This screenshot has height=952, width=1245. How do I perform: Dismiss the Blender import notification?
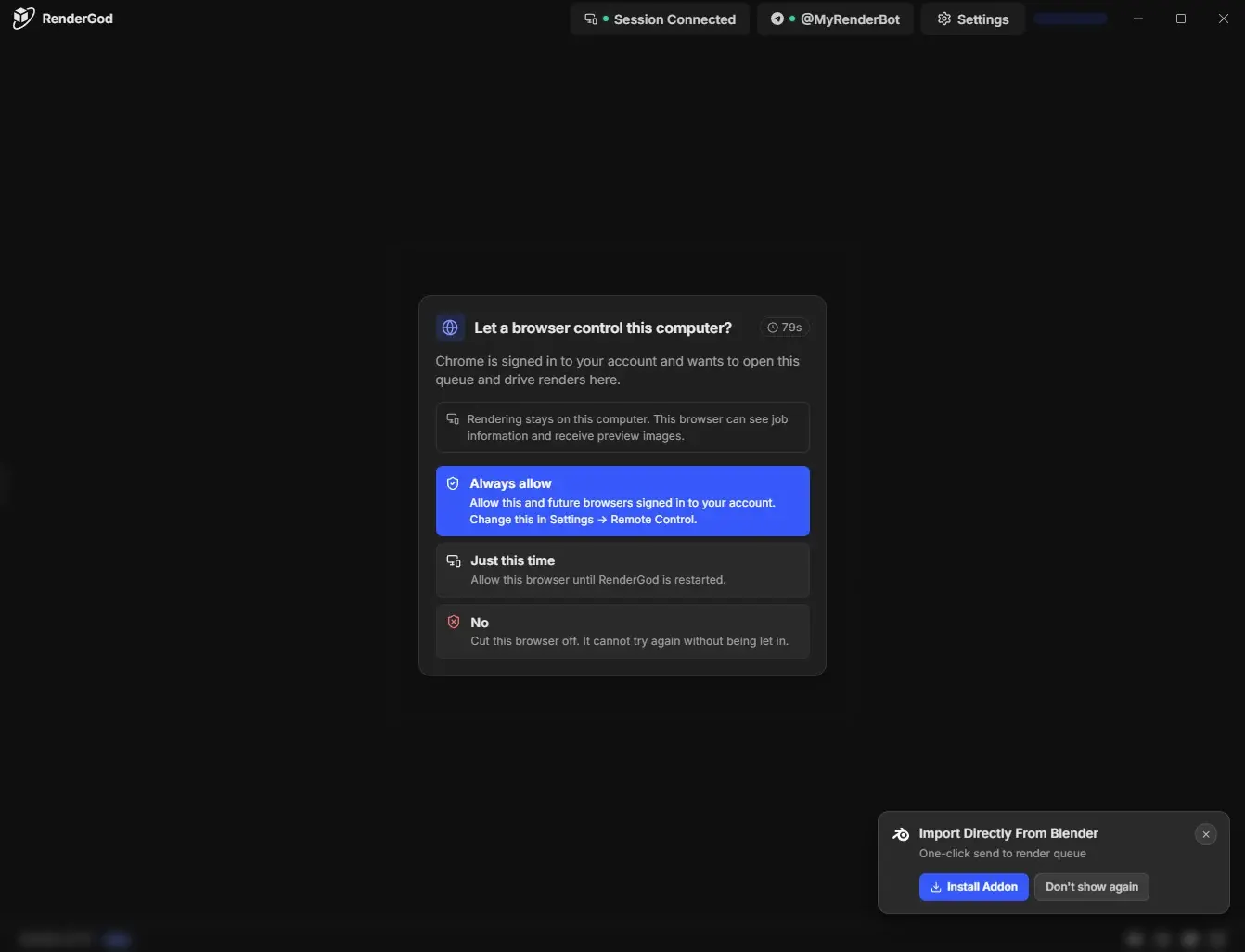(x=1206, y=834)
